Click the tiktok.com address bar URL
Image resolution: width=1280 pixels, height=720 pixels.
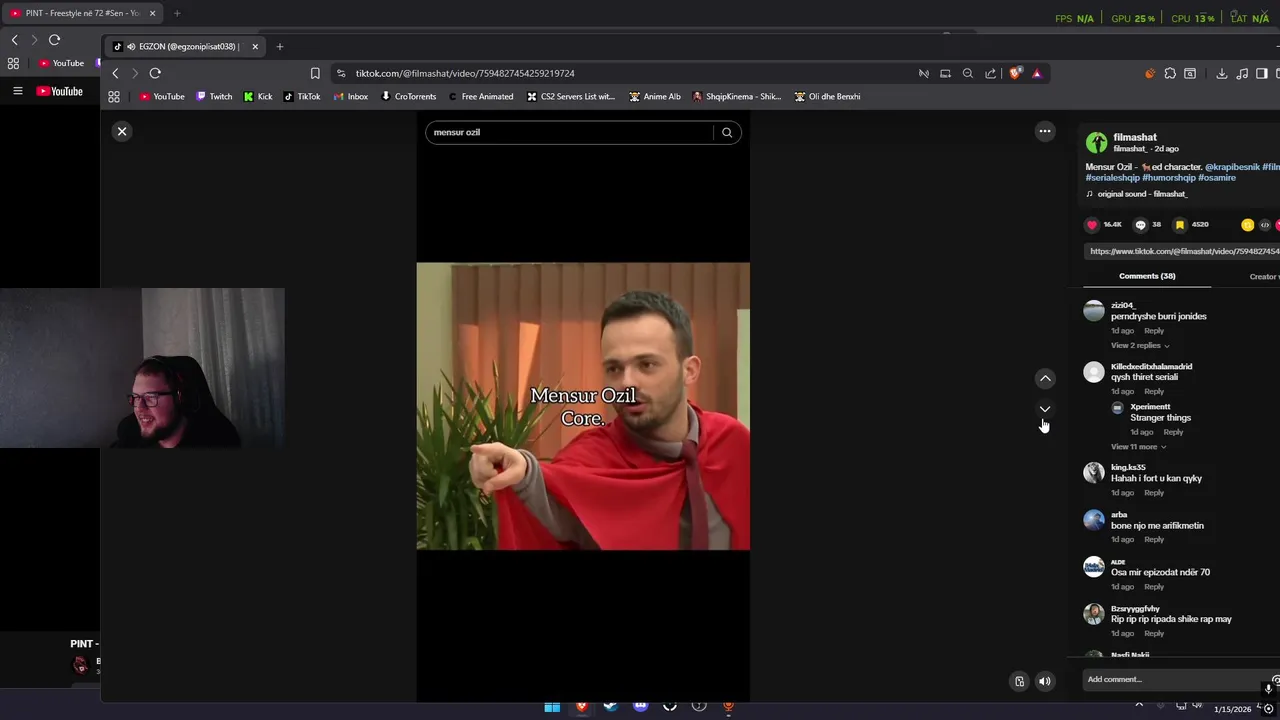coord(465,73)
